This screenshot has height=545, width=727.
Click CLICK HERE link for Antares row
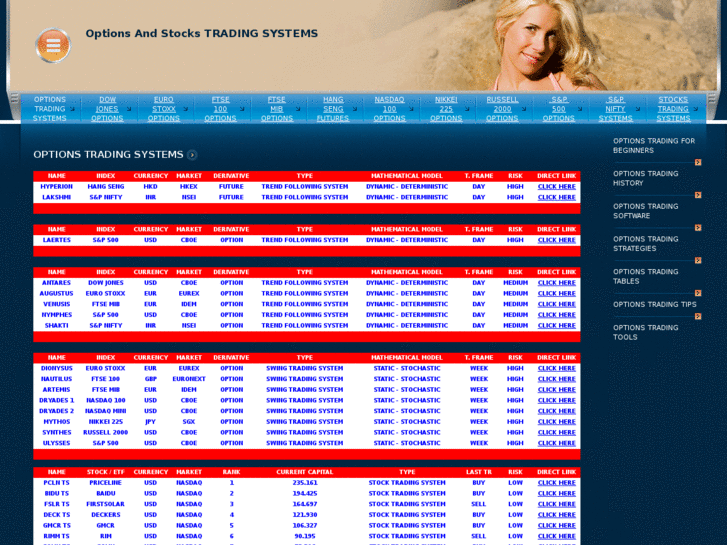coord(556,283)
